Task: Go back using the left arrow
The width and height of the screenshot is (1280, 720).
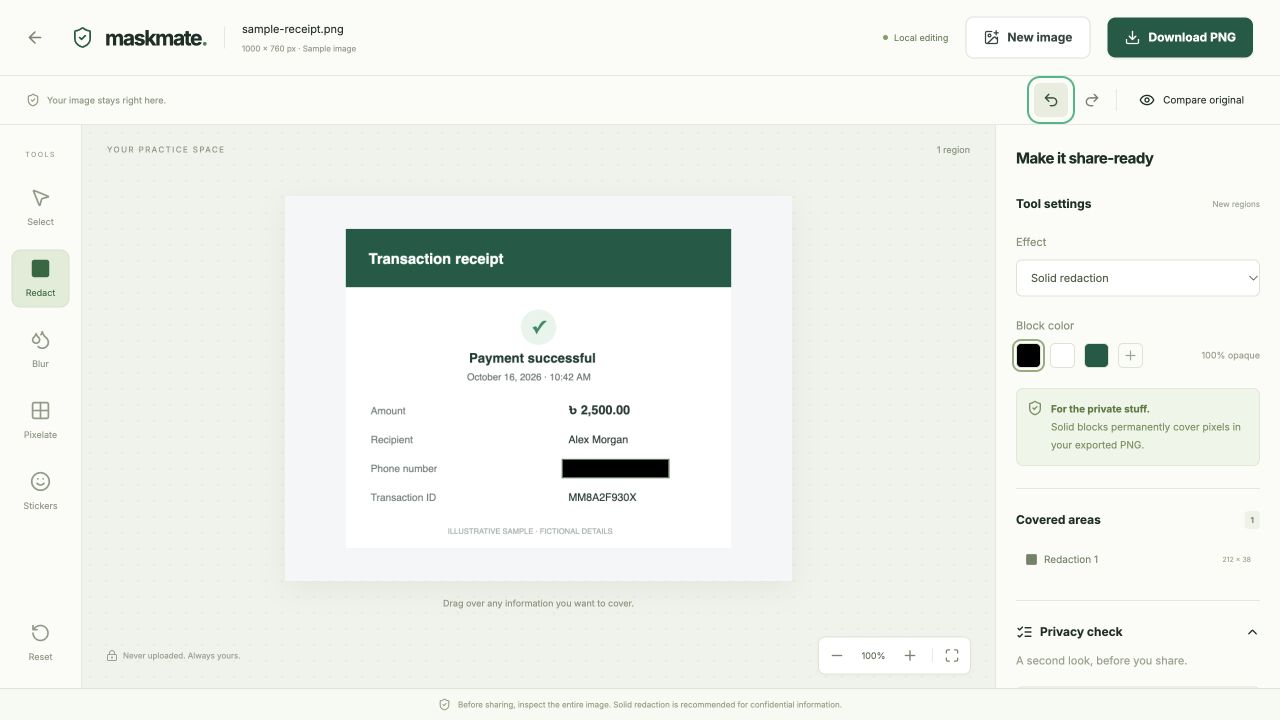Action: point(35,37)
